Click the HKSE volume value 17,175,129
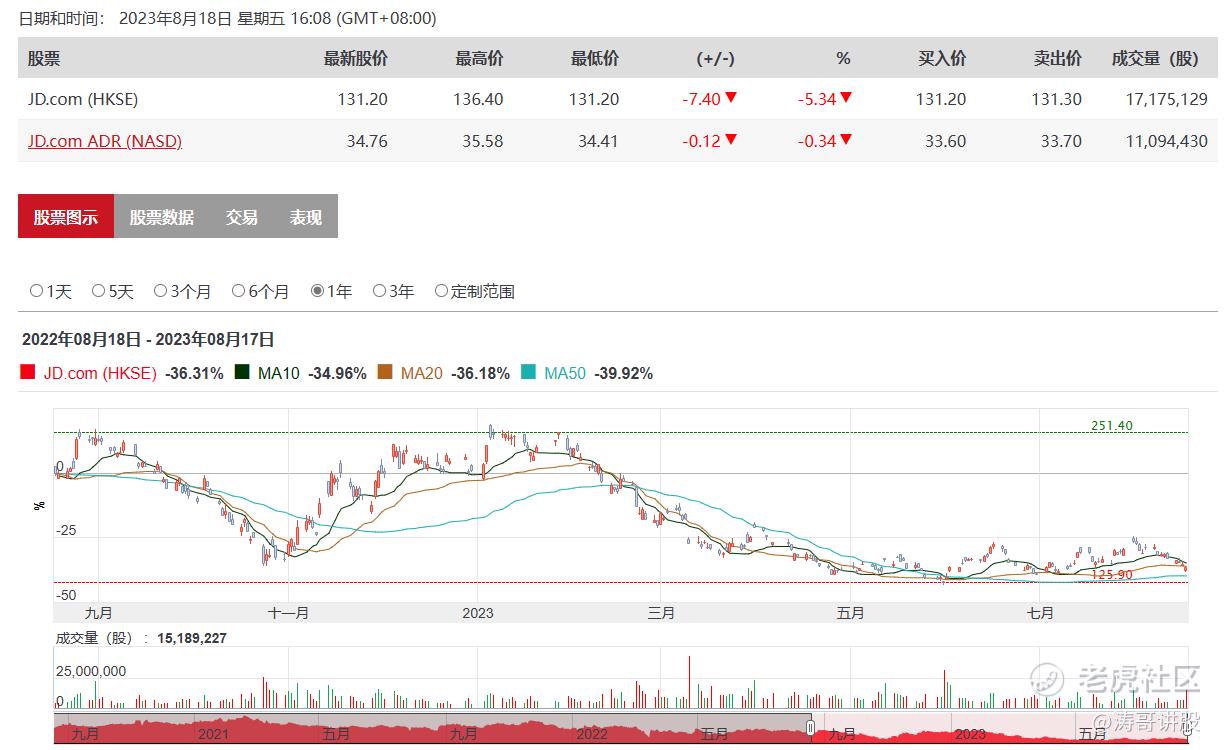 click(x=1167, y=99)
